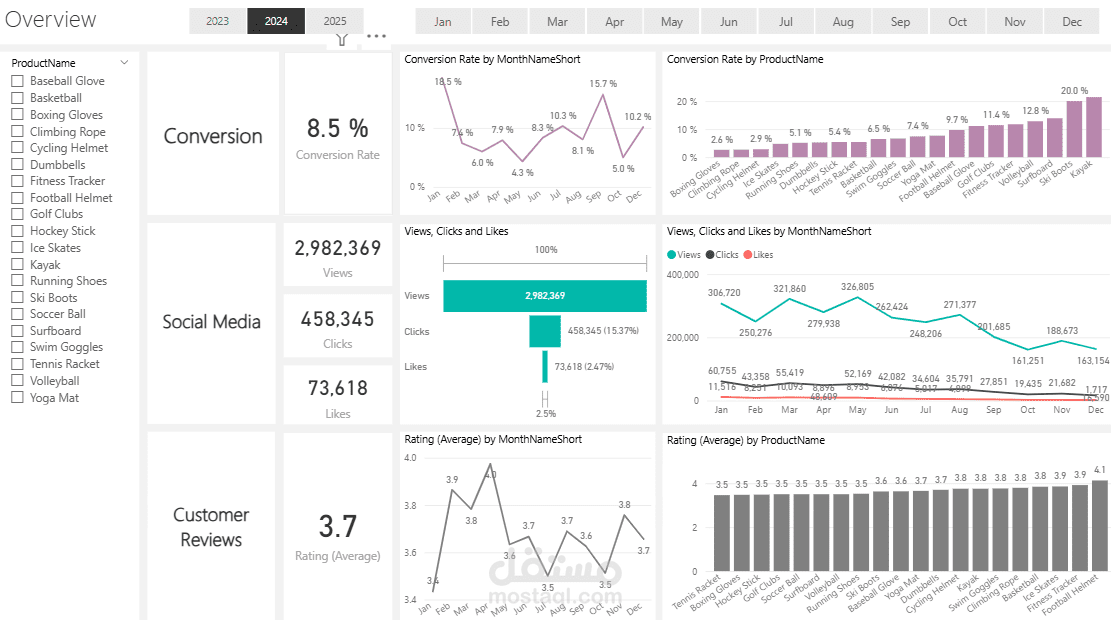Click the Social Media section label

click(211, 322)
